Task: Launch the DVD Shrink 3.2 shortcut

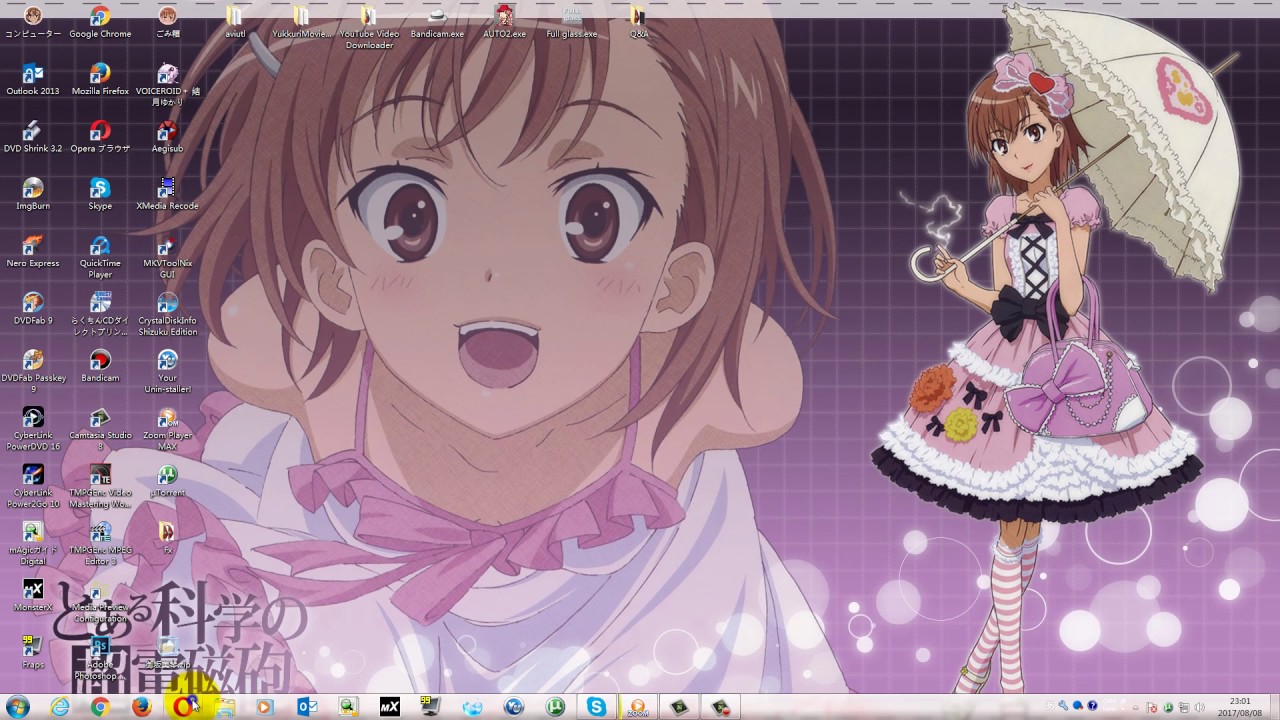Action: click(33, 137)
